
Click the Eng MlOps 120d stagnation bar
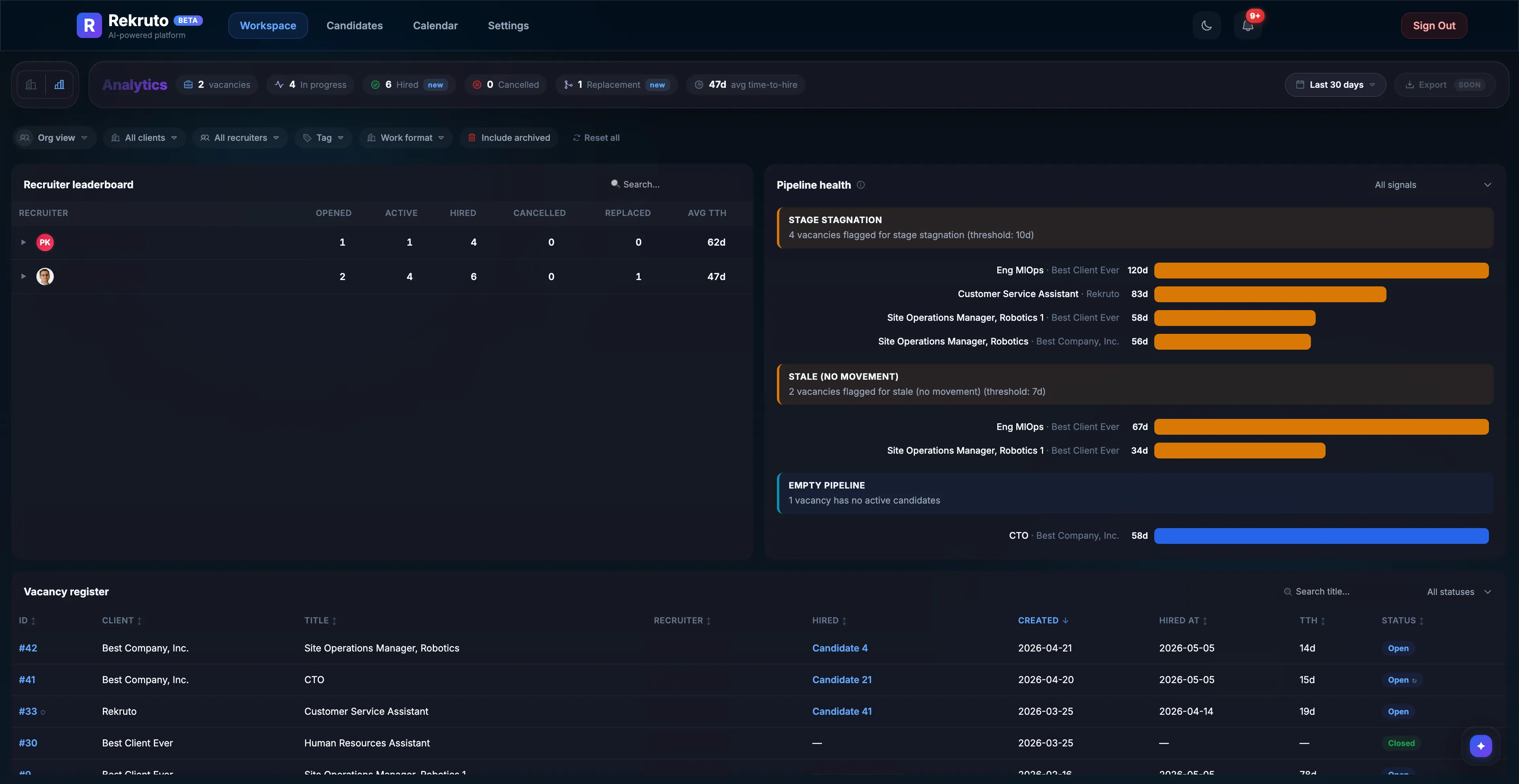coord(1321,271)
